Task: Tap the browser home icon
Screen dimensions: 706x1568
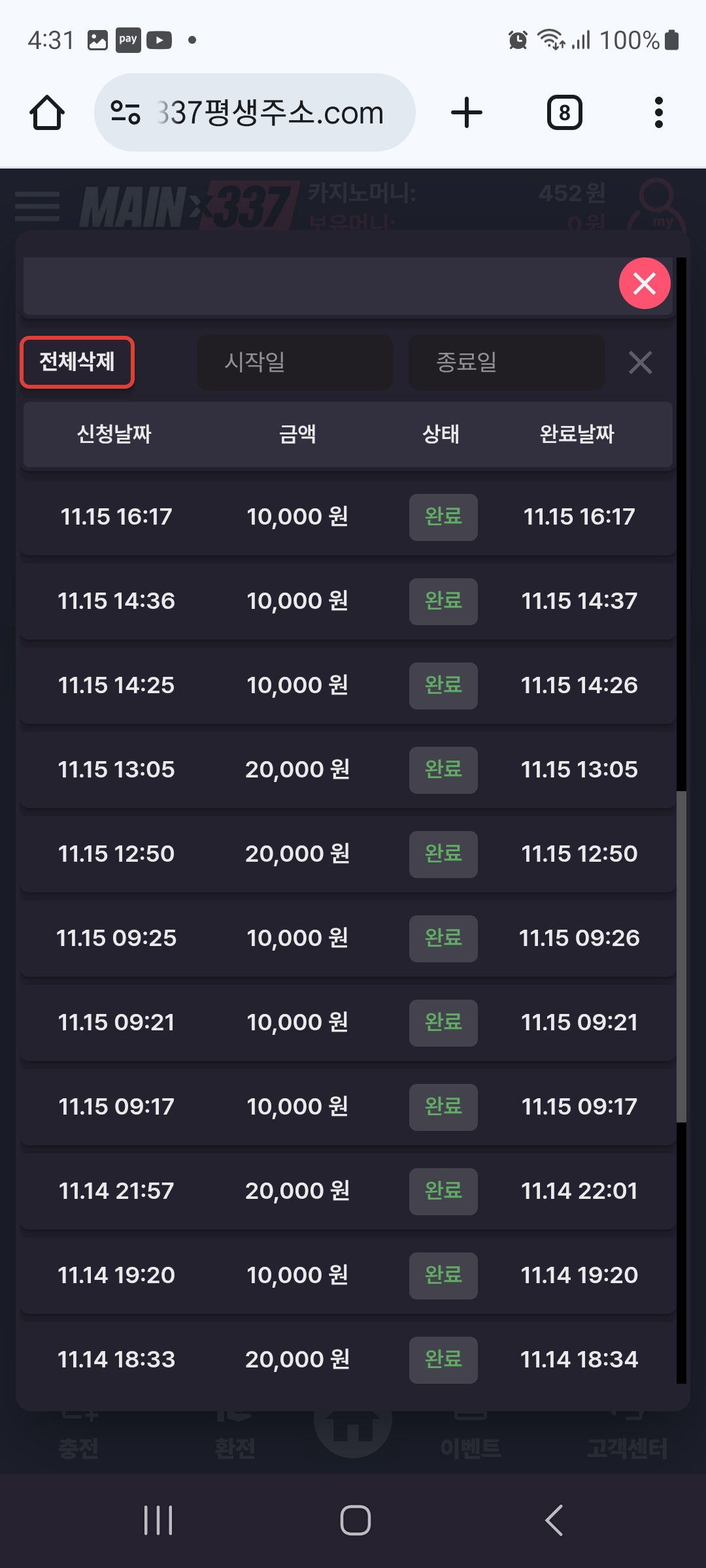Action: 47,113
